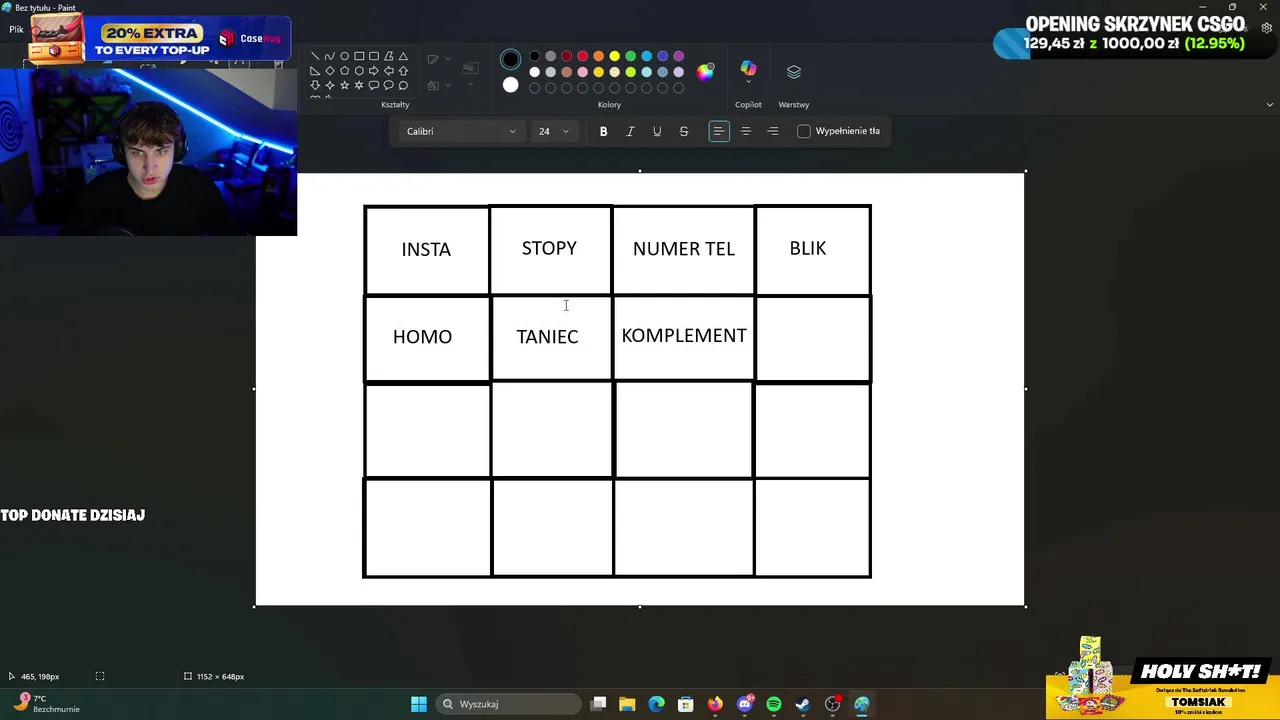1280x720 pixels.
Task: Click the KOMPLEMENT cell text
Action: click(x=684, y=335)
